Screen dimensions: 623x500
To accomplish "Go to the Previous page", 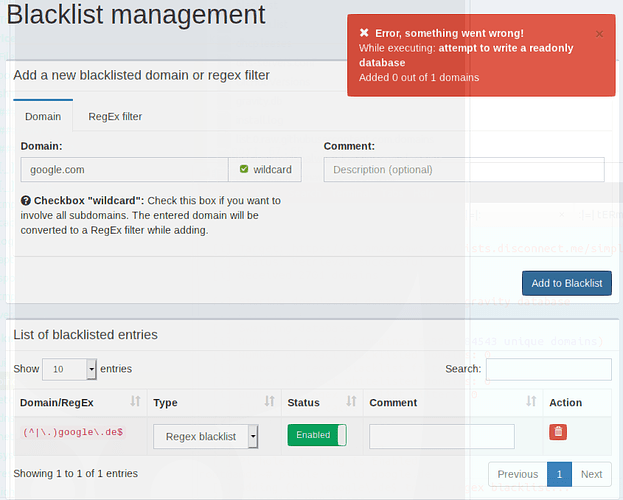I will [x=518, y=474].
